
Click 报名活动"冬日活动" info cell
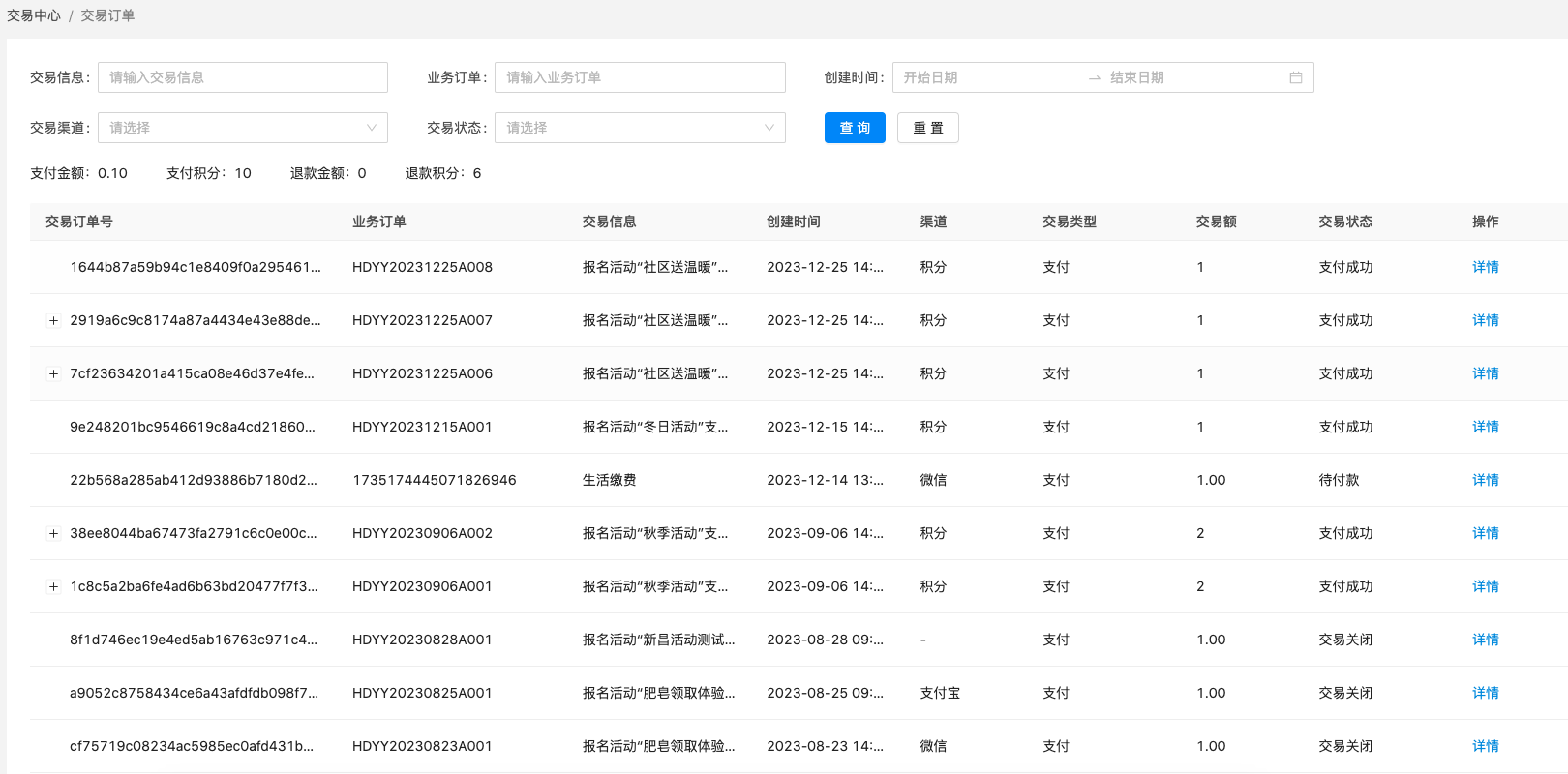(655, 427)
